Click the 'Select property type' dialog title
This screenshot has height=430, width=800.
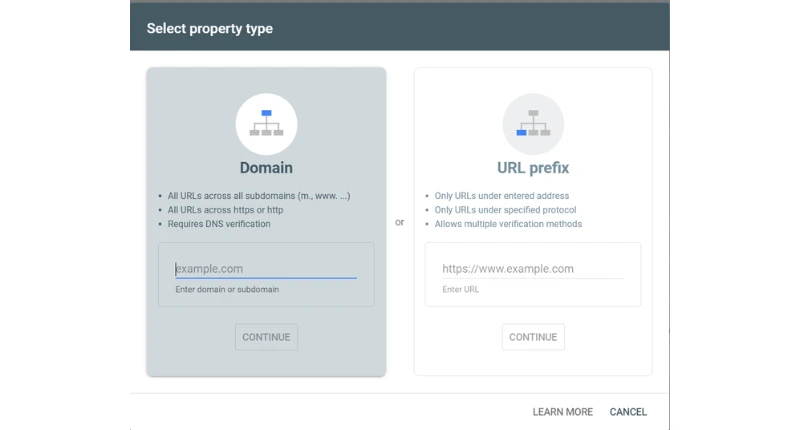pyautogui.click(x=210, y=28)
